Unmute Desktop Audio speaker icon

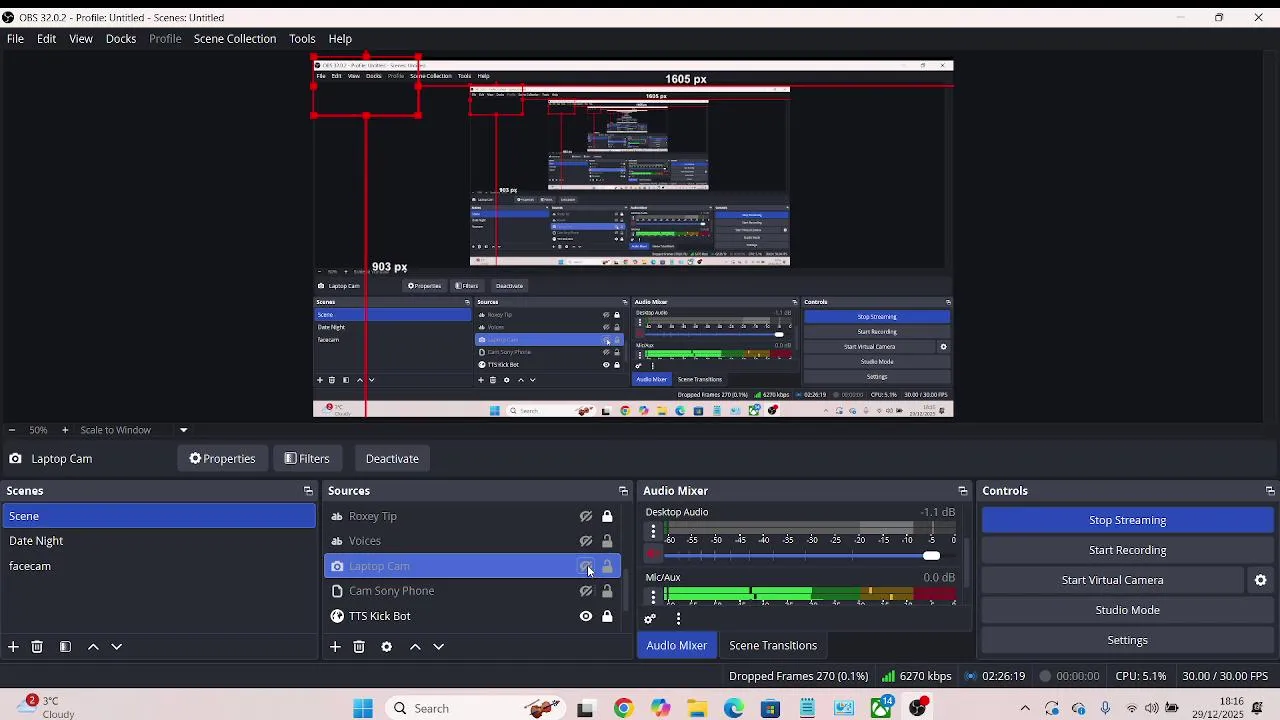[x=654, y=555]
